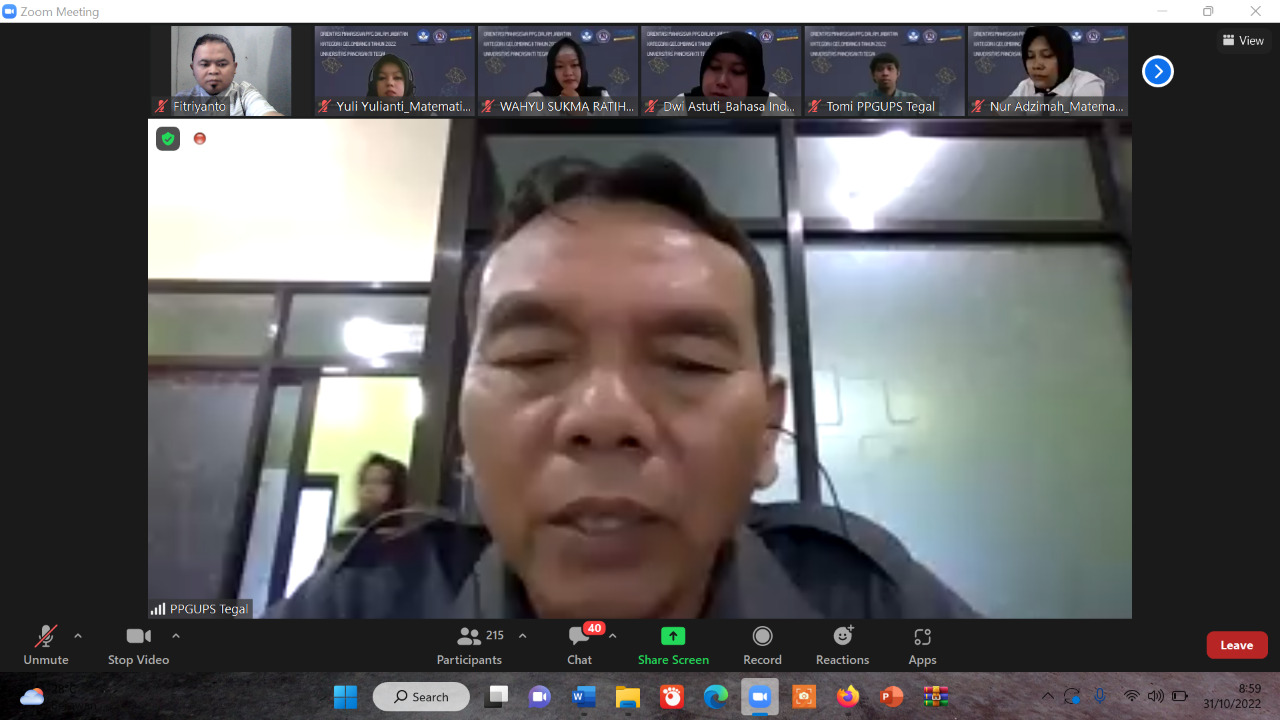The height and width of the screenshot is (720, 1280).
Task: Leave the meeting using the red button
Action: (x=1236, y=645)
